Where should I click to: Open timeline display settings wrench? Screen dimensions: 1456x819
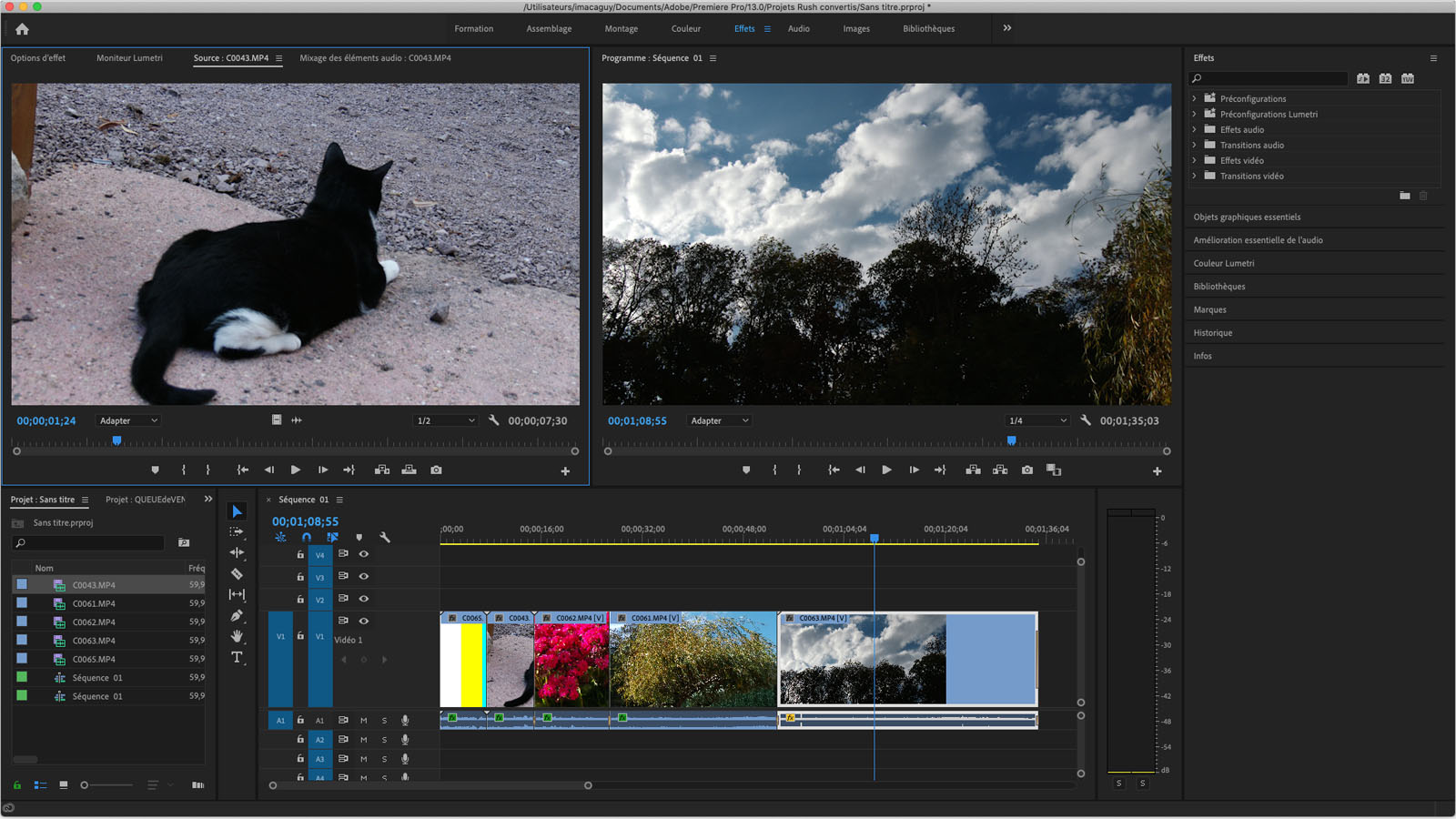pyautogui.click(x=385, y=537)
